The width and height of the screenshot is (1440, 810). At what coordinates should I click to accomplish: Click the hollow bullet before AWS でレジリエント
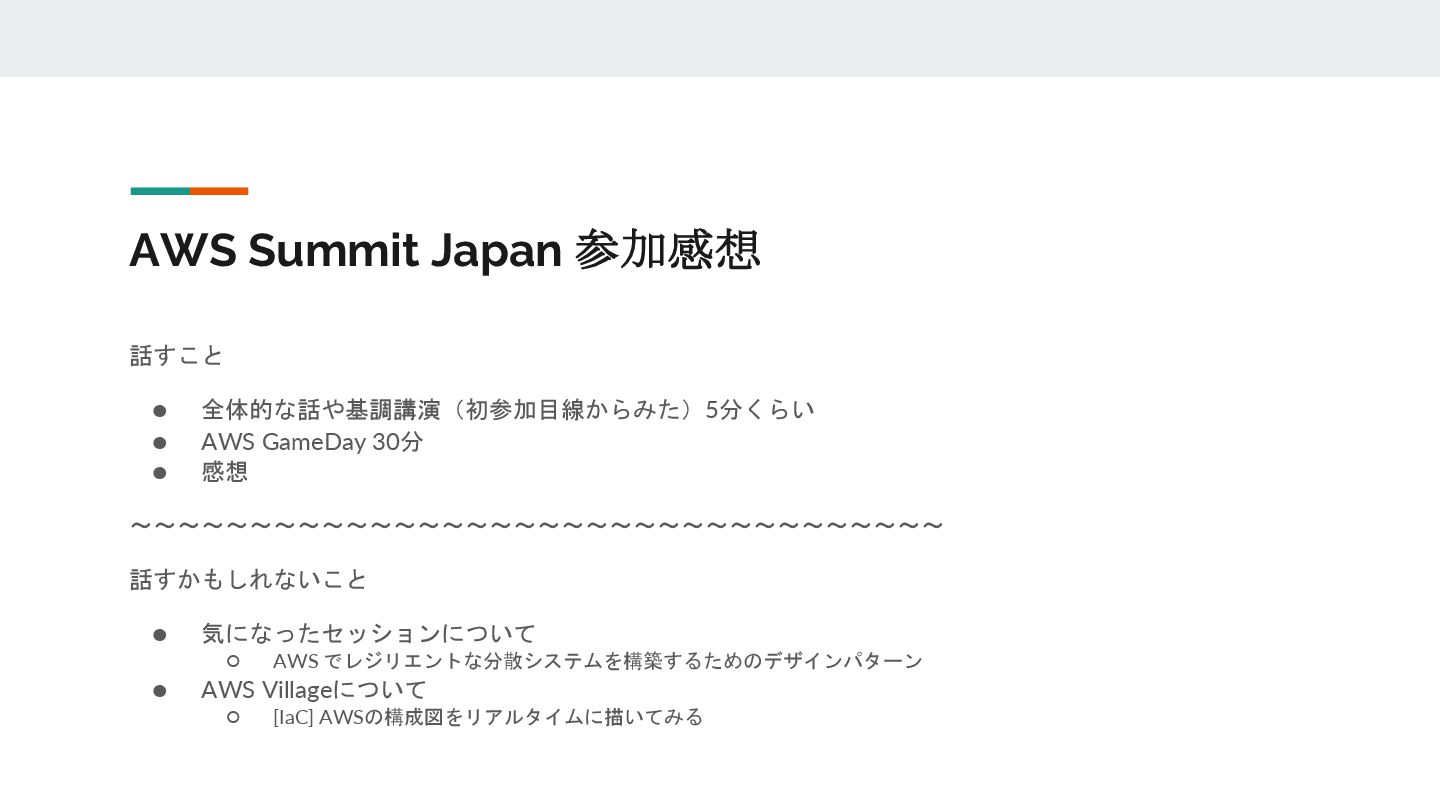[x=233, y=660]
